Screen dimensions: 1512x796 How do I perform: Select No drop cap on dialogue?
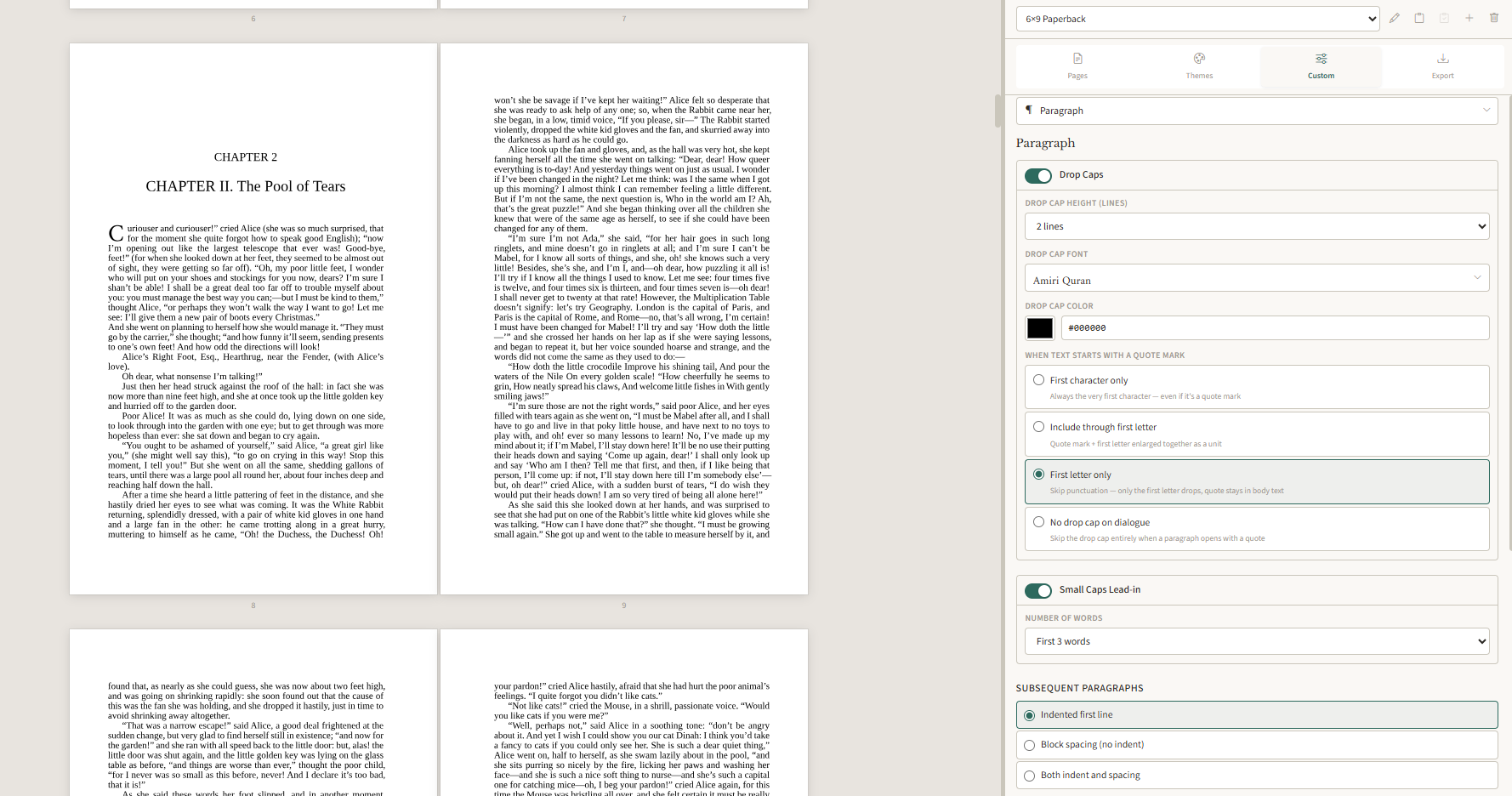click(1257, 529)
